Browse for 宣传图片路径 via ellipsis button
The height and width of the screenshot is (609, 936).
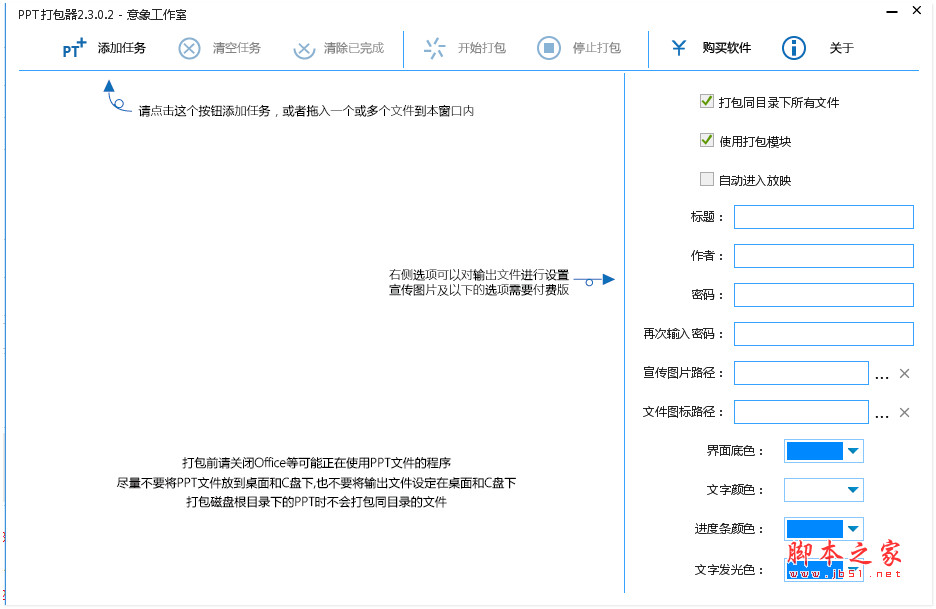coord(882,376)
